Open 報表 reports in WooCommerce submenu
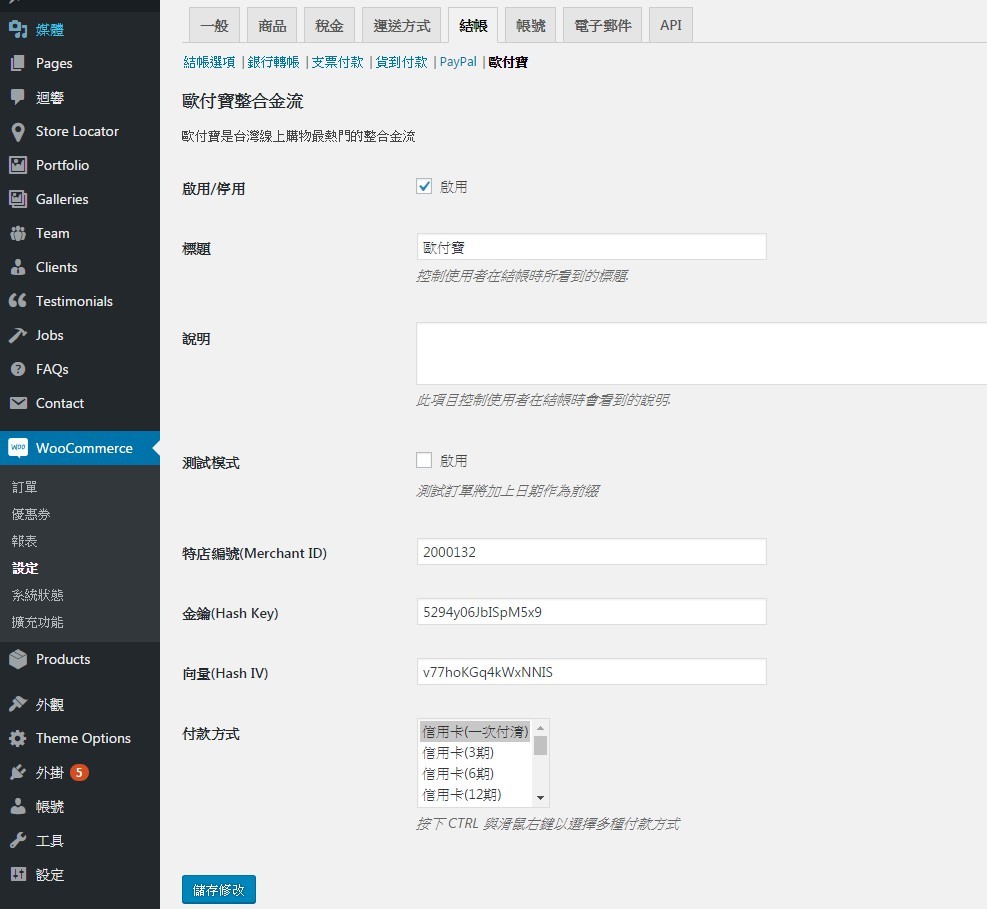Image resolution: width=987 pixels, height=909 pixels. click(x=25, y=541)
